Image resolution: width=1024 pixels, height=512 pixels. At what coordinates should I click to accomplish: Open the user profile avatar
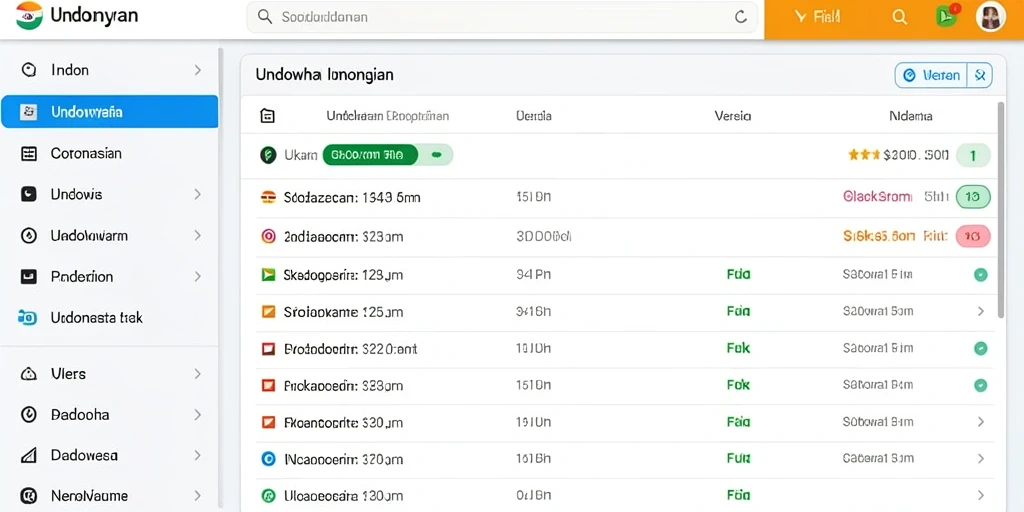click(x=990, y=16)
